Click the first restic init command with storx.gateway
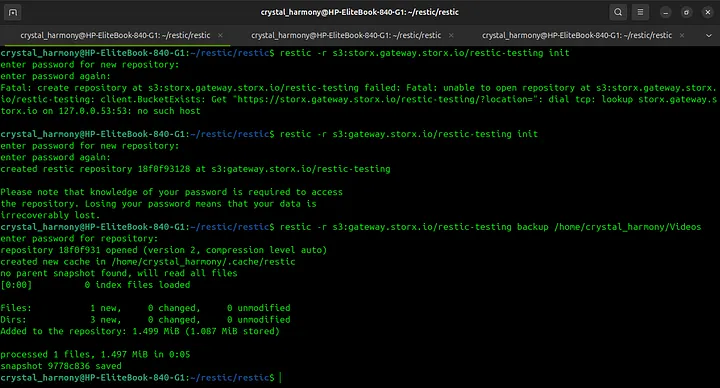720x388 pixels. coord(424,53)
